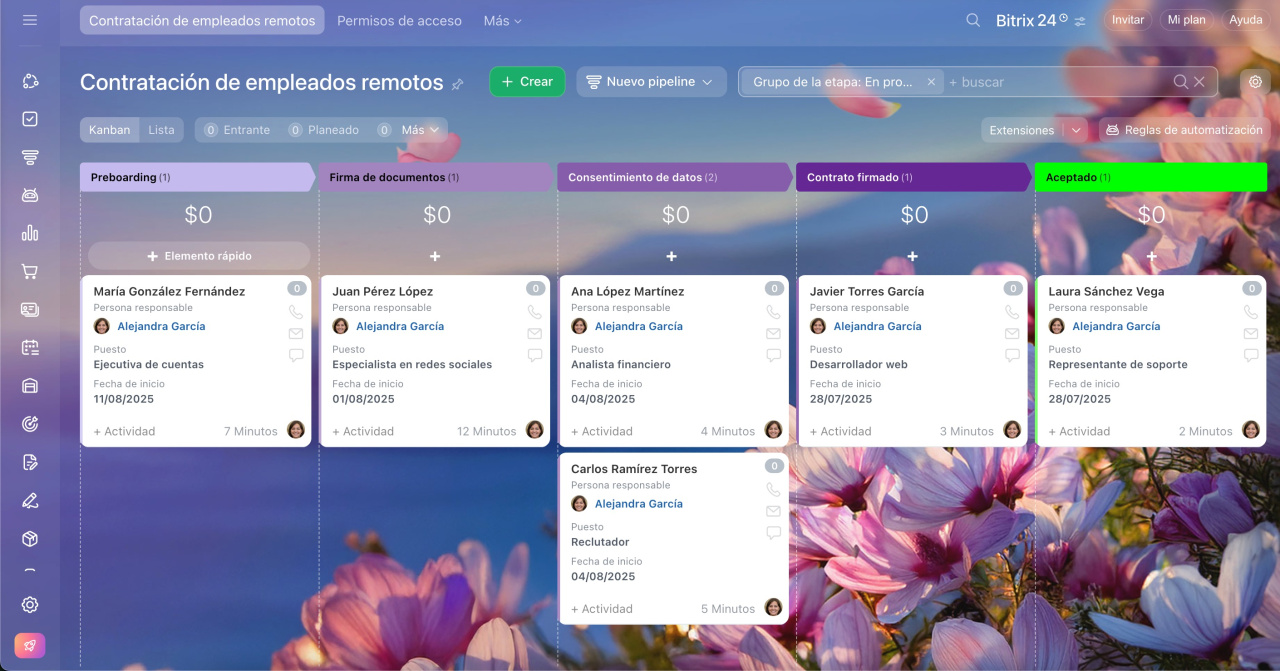Filter by Planeado counter
Screen dimensions: 1280x671
[x=323, y=130]
